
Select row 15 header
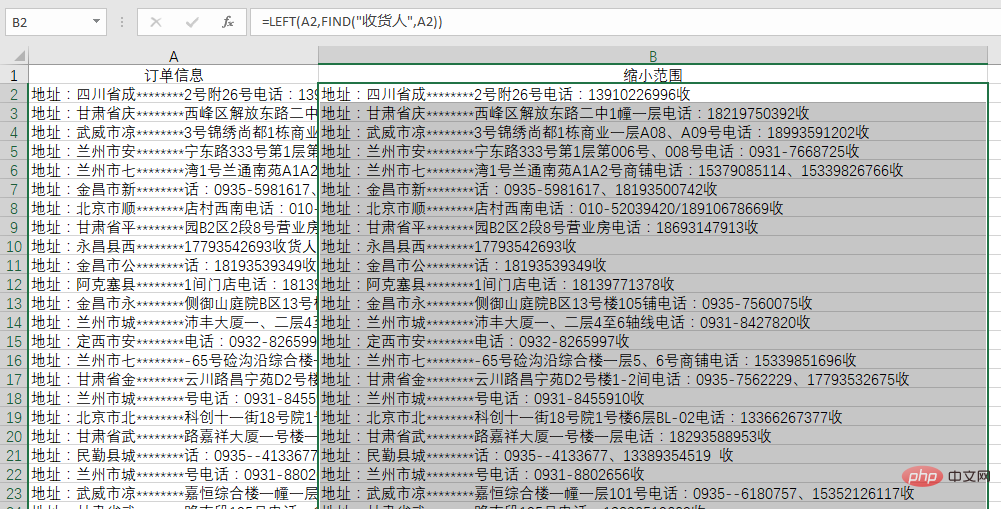click(x=14, y=341)
